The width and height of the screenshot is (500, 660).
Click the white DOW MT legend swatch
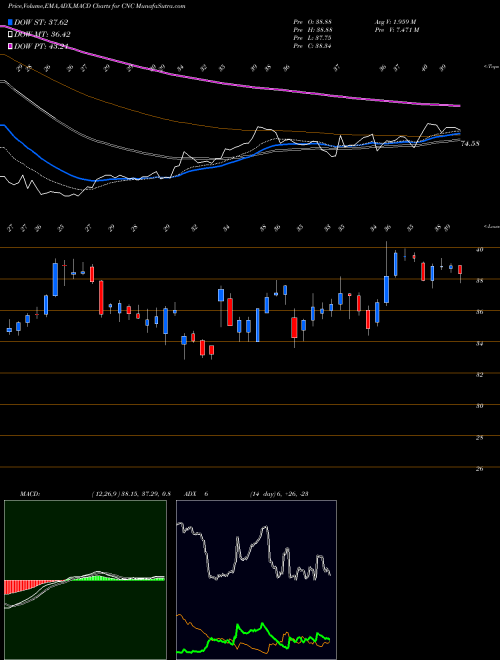point(10,35)
